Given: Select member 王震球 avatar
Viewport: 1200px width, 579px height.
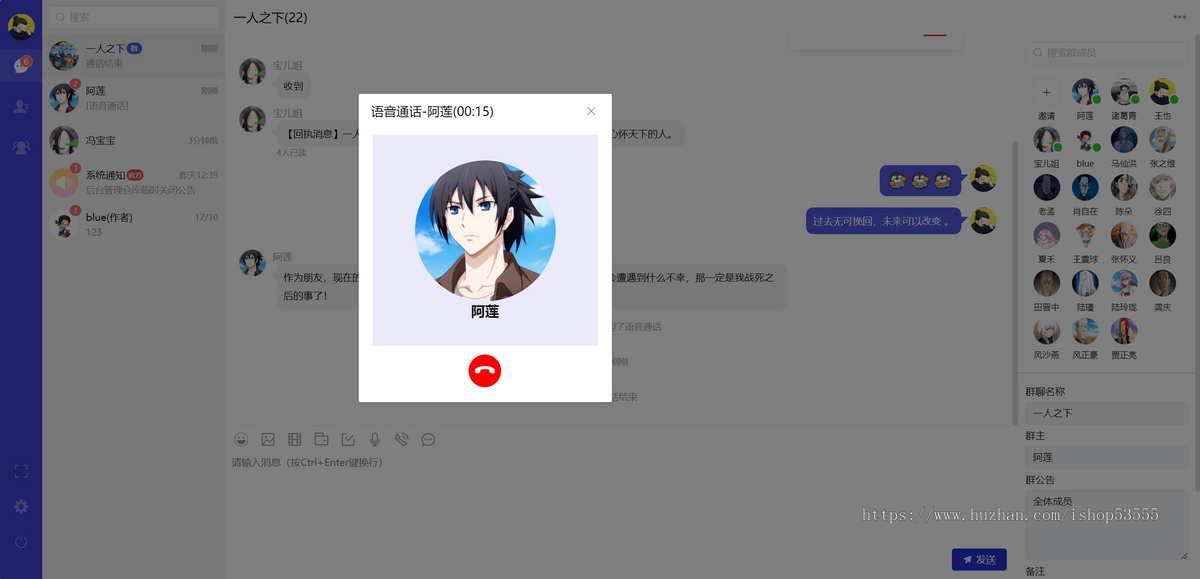Looking at the screenshot, I should (x=1085, y=236).
